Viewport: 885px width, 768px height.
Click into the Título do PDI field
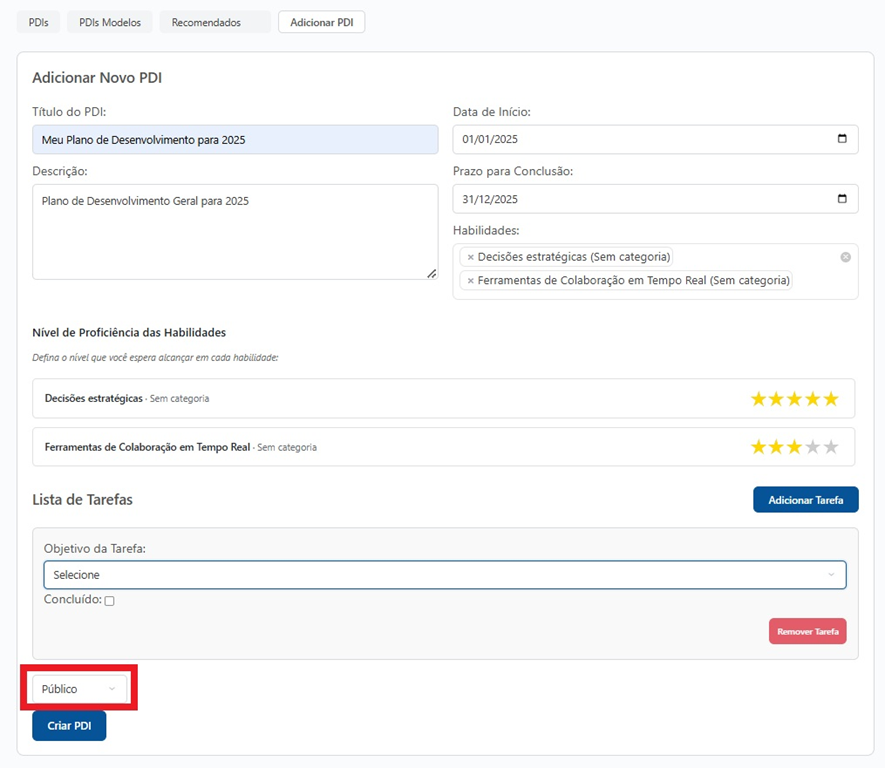pos(235,140)
